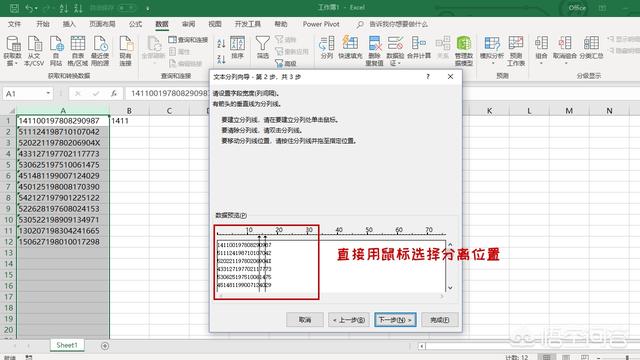Viewport: 640px width, 360px height.
Task: Click the 高级 (Advanced filter) item
Action: click(x=285, y=63)
